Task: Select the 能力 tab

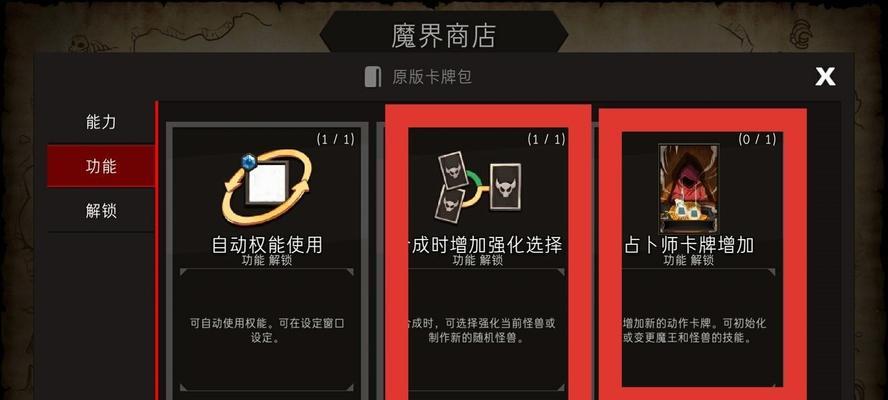Action: (101, 122)
